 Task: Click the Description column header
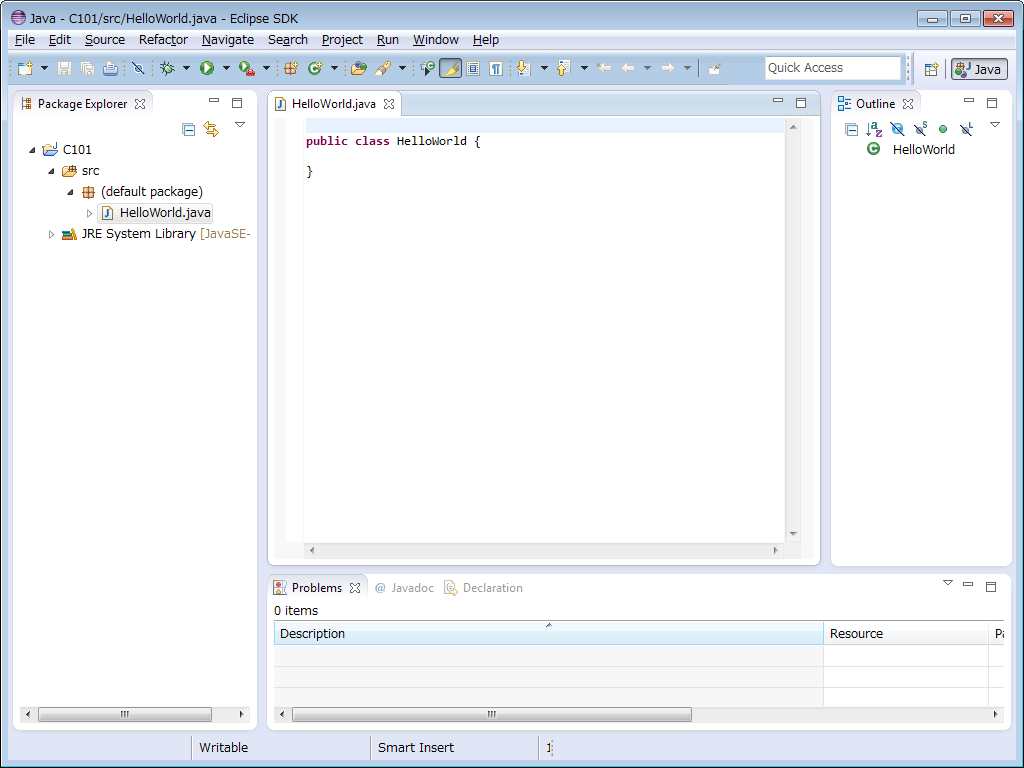(x=549, y=633)
